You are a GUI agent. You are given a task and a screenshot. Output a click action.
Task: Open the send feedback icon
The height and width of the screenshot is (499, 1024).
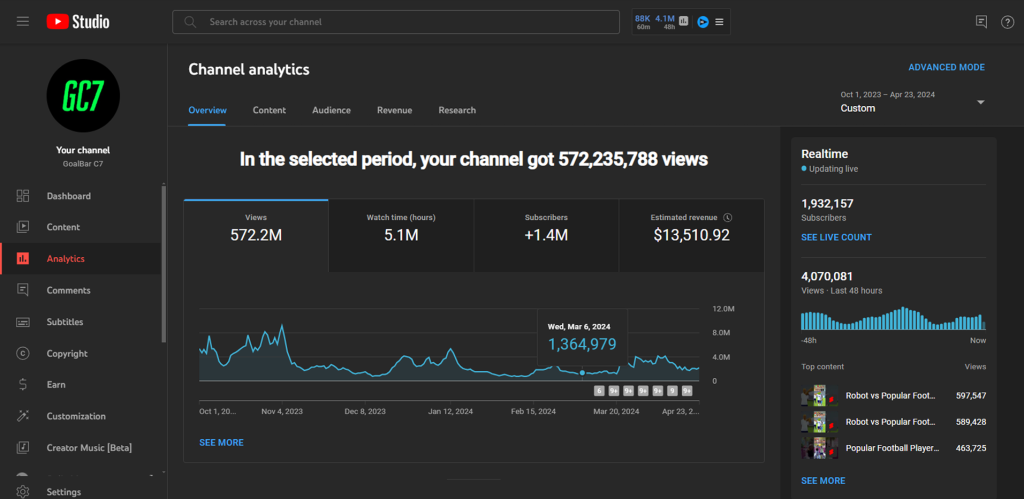pyautogui.click(x=981, y=22)
